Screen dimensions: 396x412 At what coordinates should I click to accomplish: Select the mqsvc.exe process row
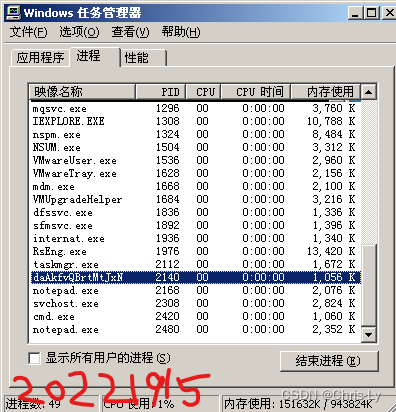click(196, 109)
